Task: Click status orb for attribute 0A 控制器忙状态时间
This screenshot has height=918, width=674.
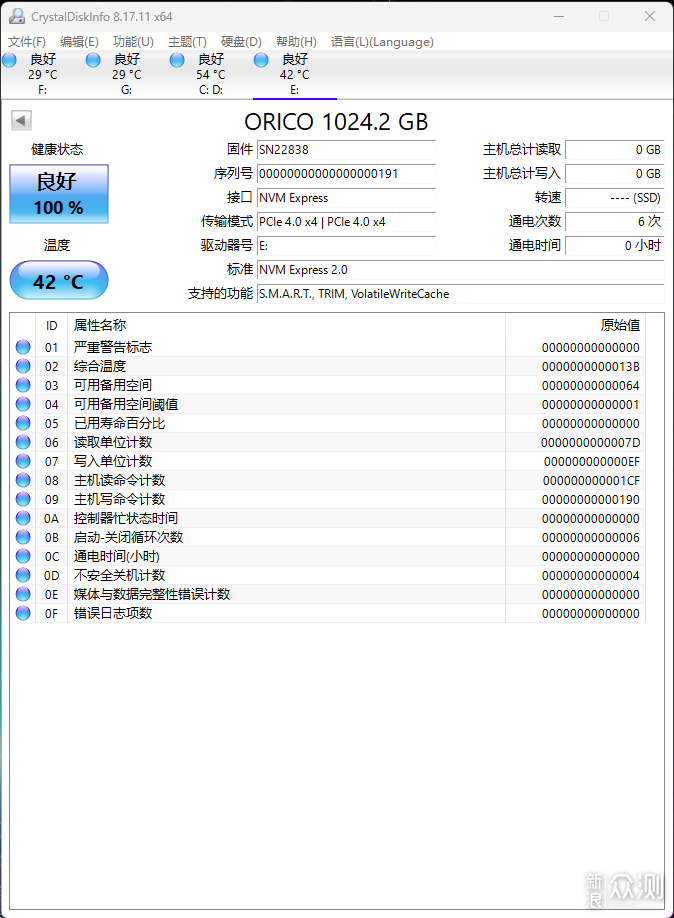Action: click(x=23, y=518)
